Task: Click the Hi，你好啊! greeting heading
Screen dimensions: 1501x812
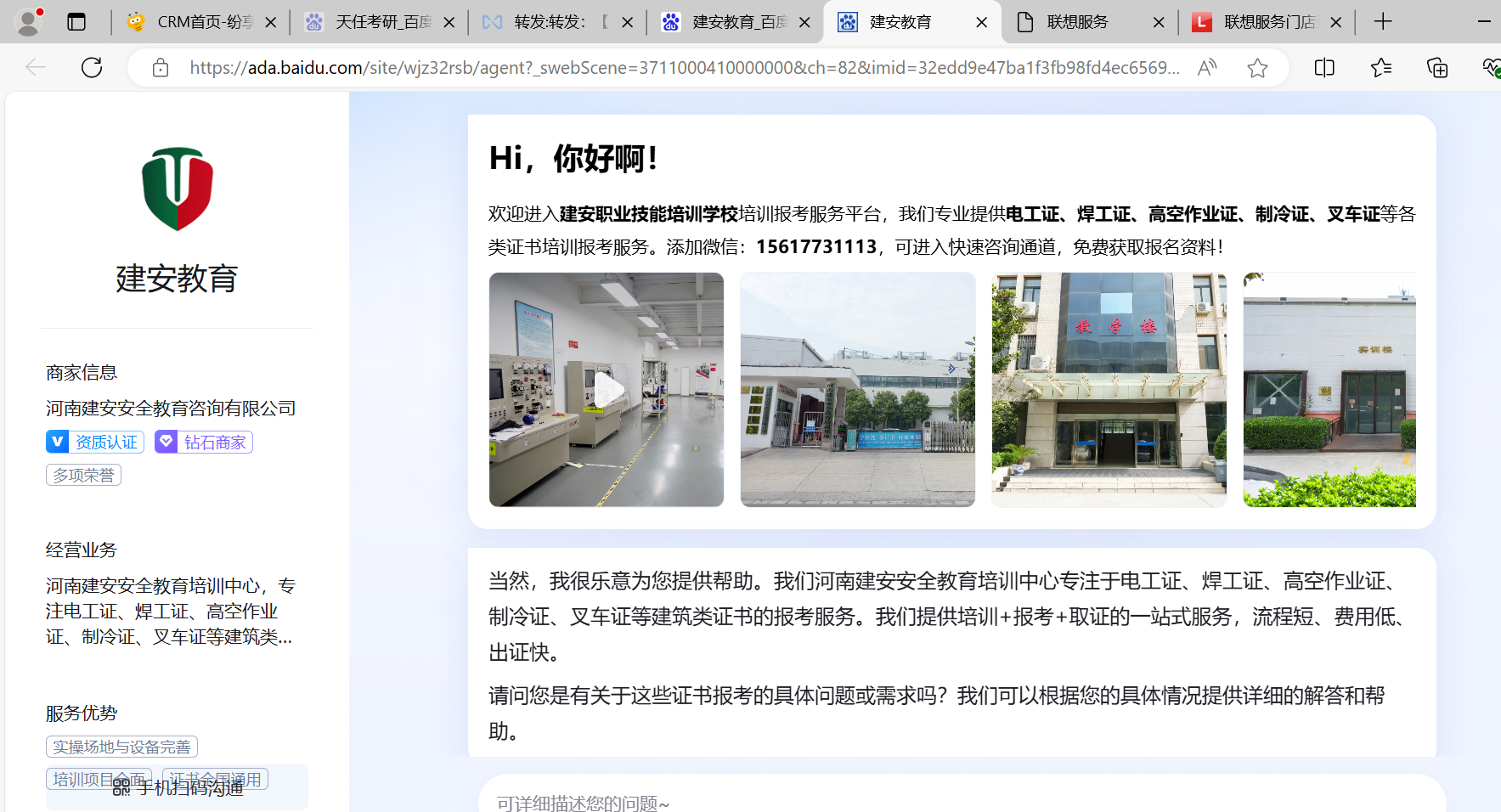Action: click(573, 158)
